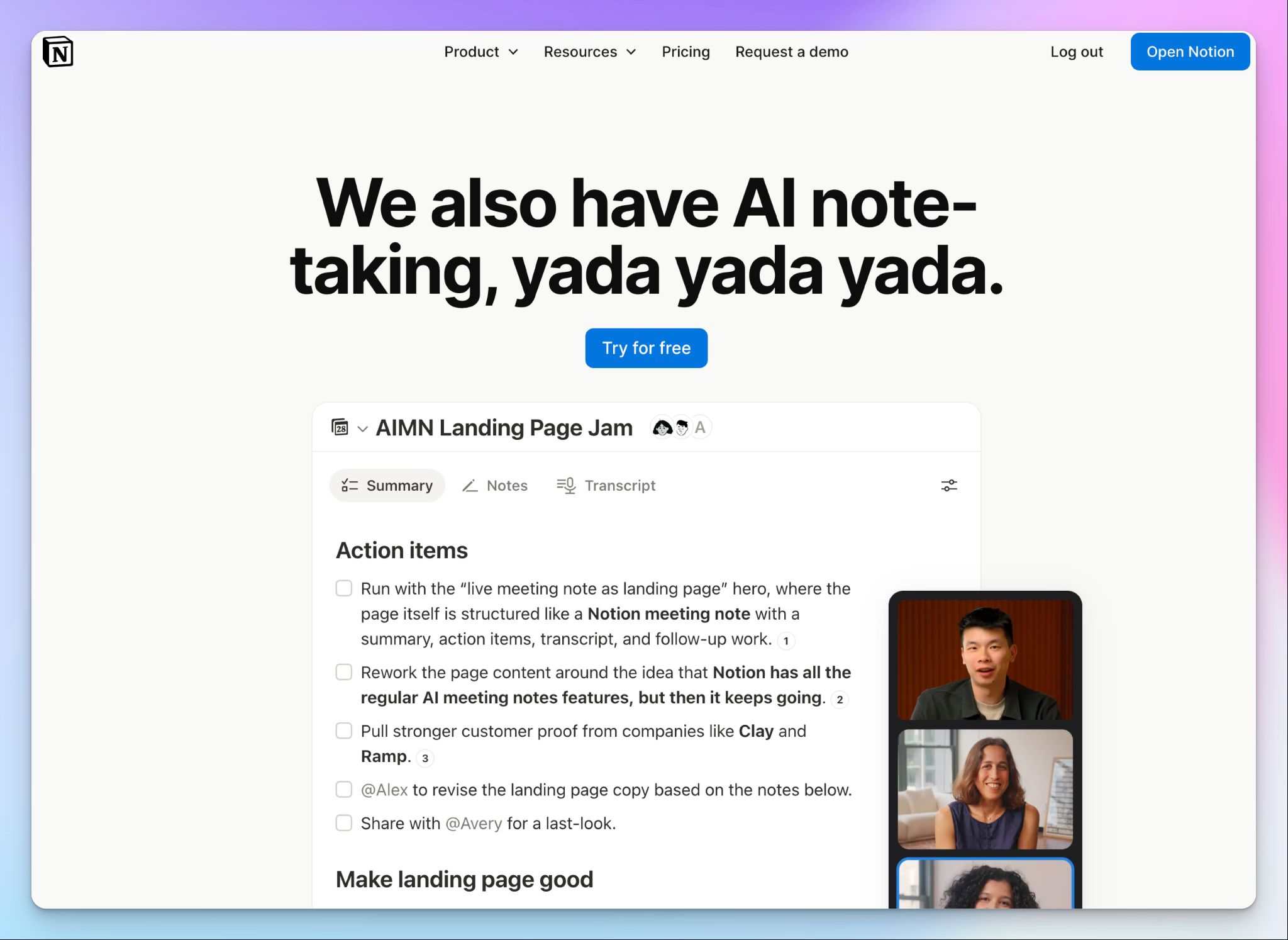Click the calendar icon beside AIMN Landing Page Jam
The width and height of the screenshot is (1288, 940).
(x=340, y=427)
